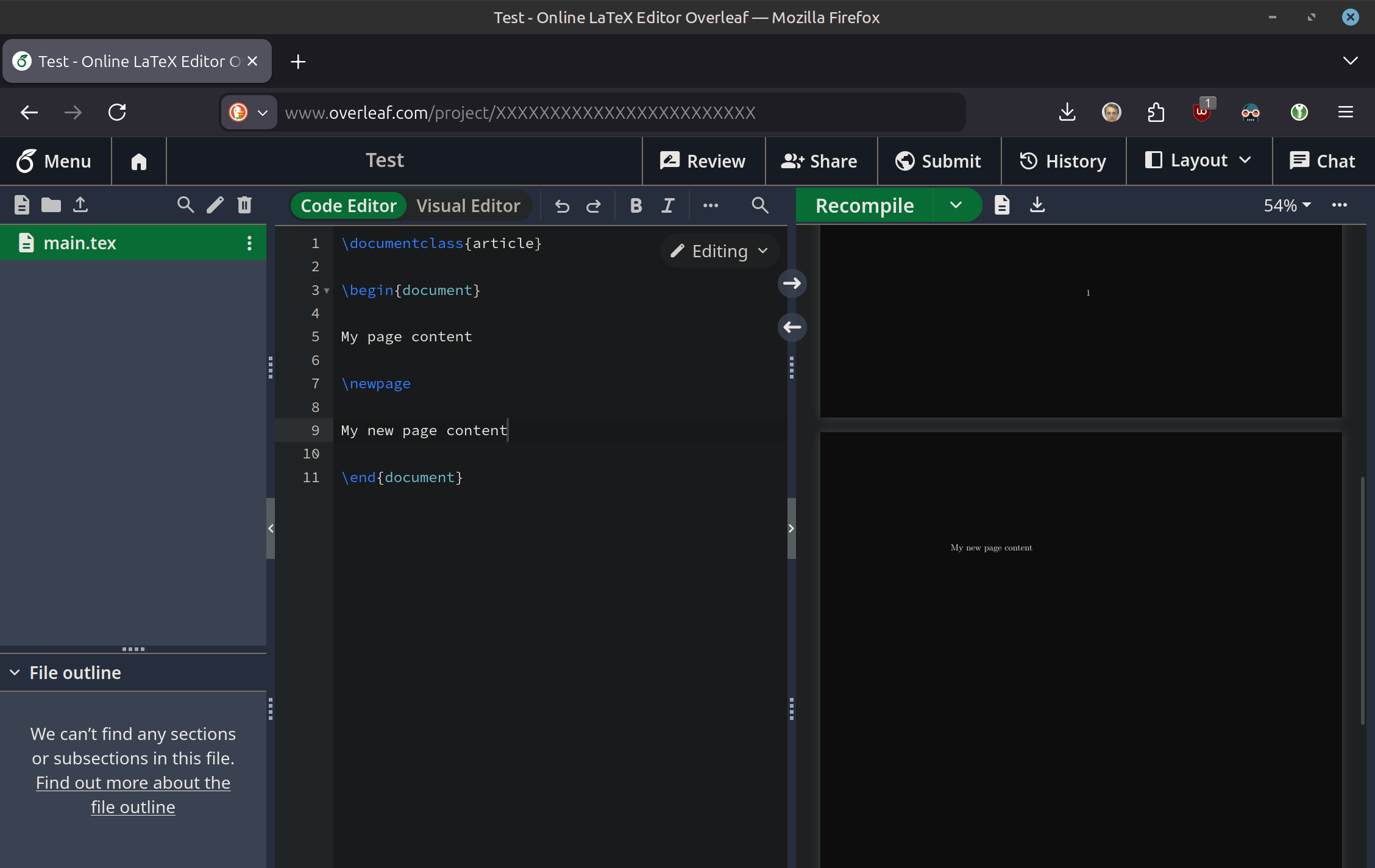Open Recompile options dropdown arrow
Image resolution: width=1375 pixels, height=868 pixels.
click(956, 205)
